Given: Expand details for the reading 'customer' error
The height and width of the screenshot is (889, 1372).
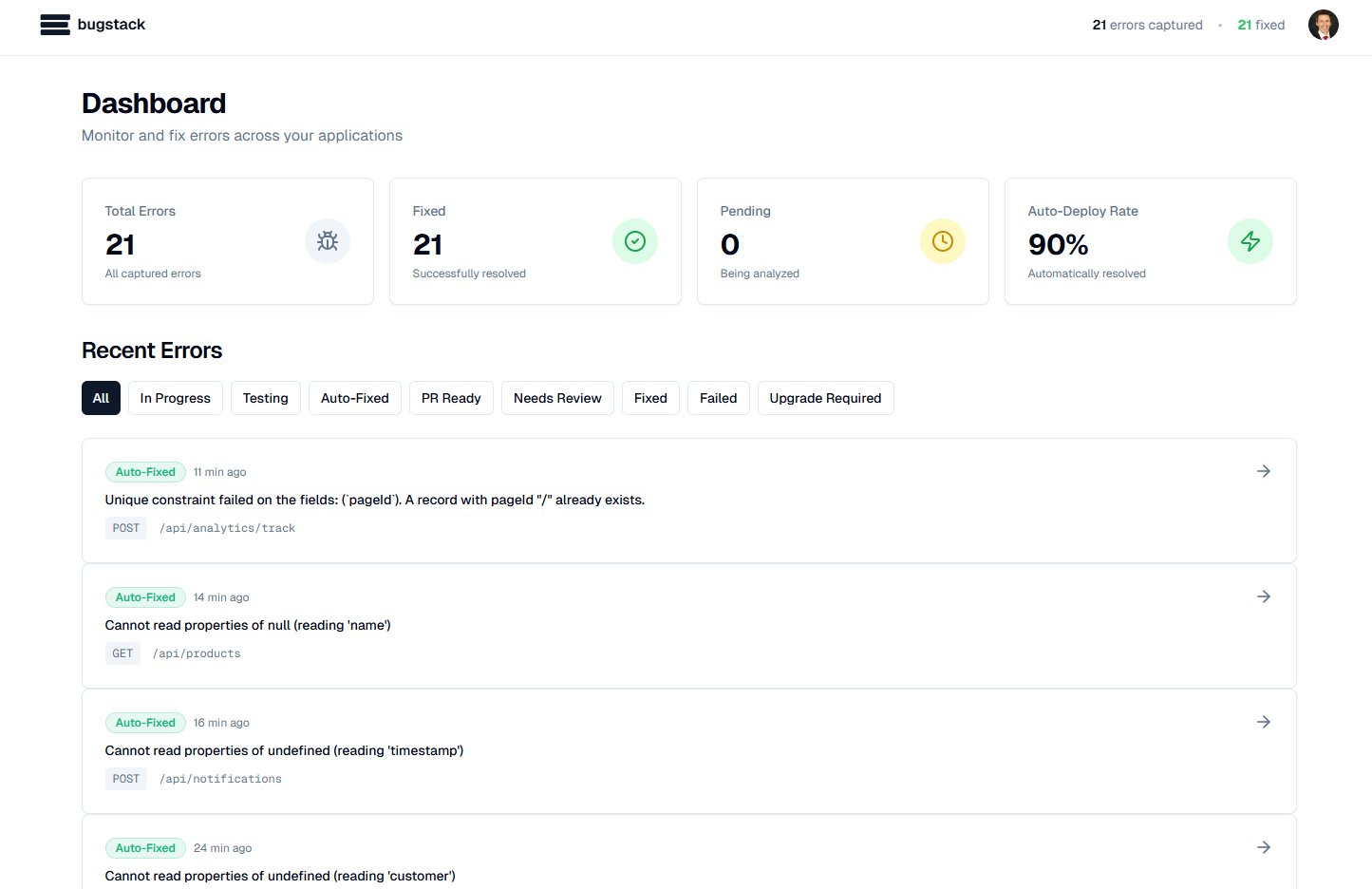Looking at the screenshot, I should tap(1263, 846).
